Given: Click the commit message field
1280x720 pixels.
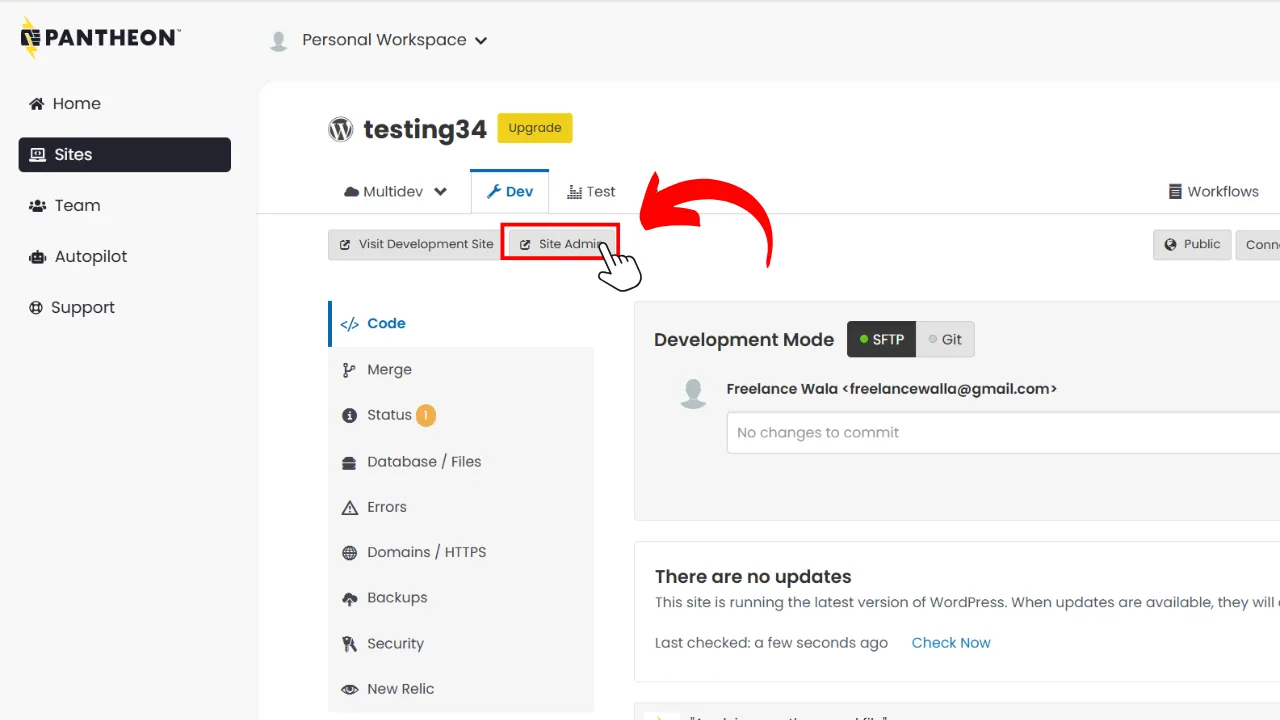Looking at the screenshot, I should tap(1003, 433).
